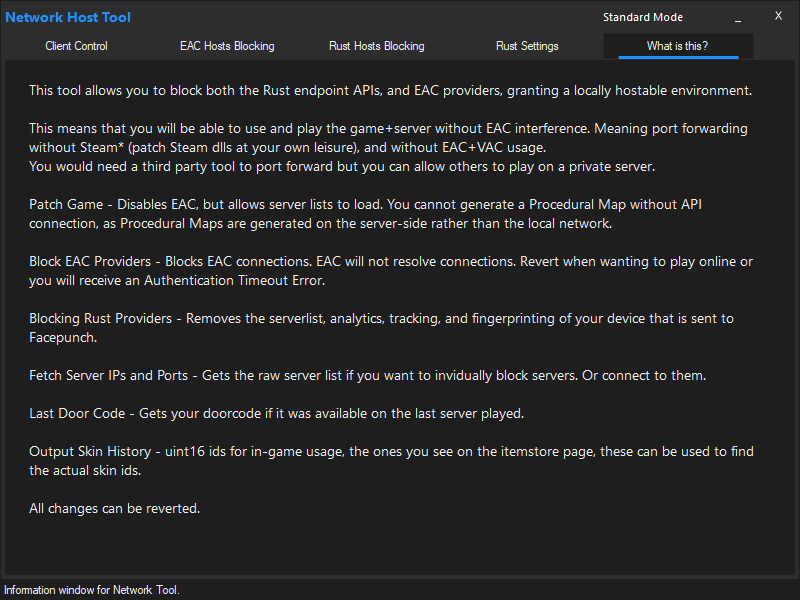Click the status bar information message
The height and width of the screenshot is (600, 800).
point(92,590)
